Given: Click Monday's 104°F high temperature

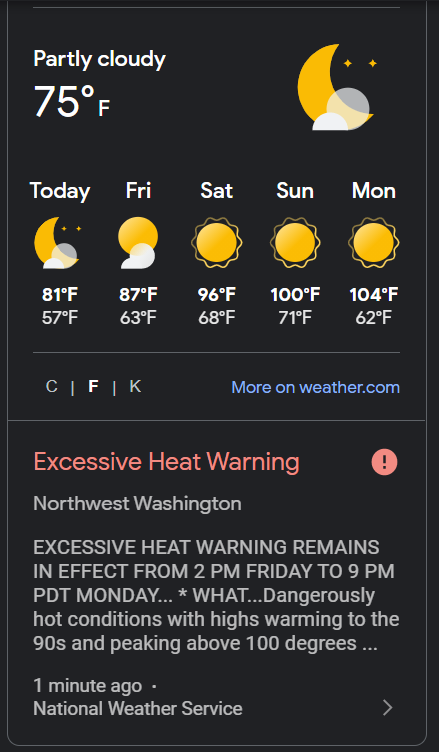Looking at the screenshot, I should pos(374,294).
